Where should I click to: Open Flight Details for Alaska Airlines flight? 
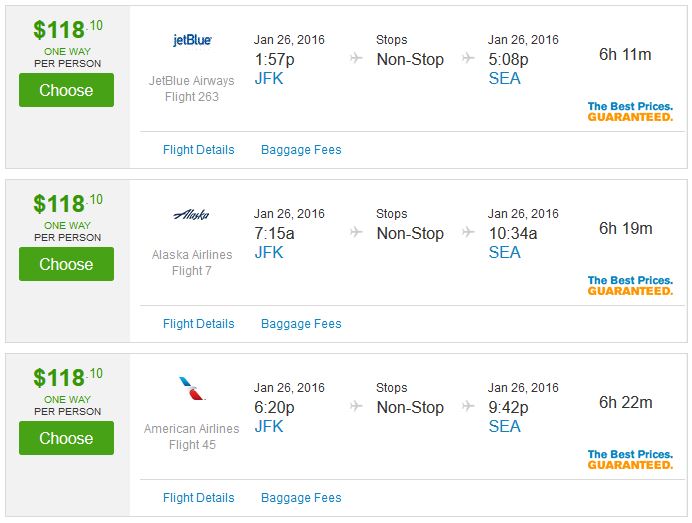199,324
